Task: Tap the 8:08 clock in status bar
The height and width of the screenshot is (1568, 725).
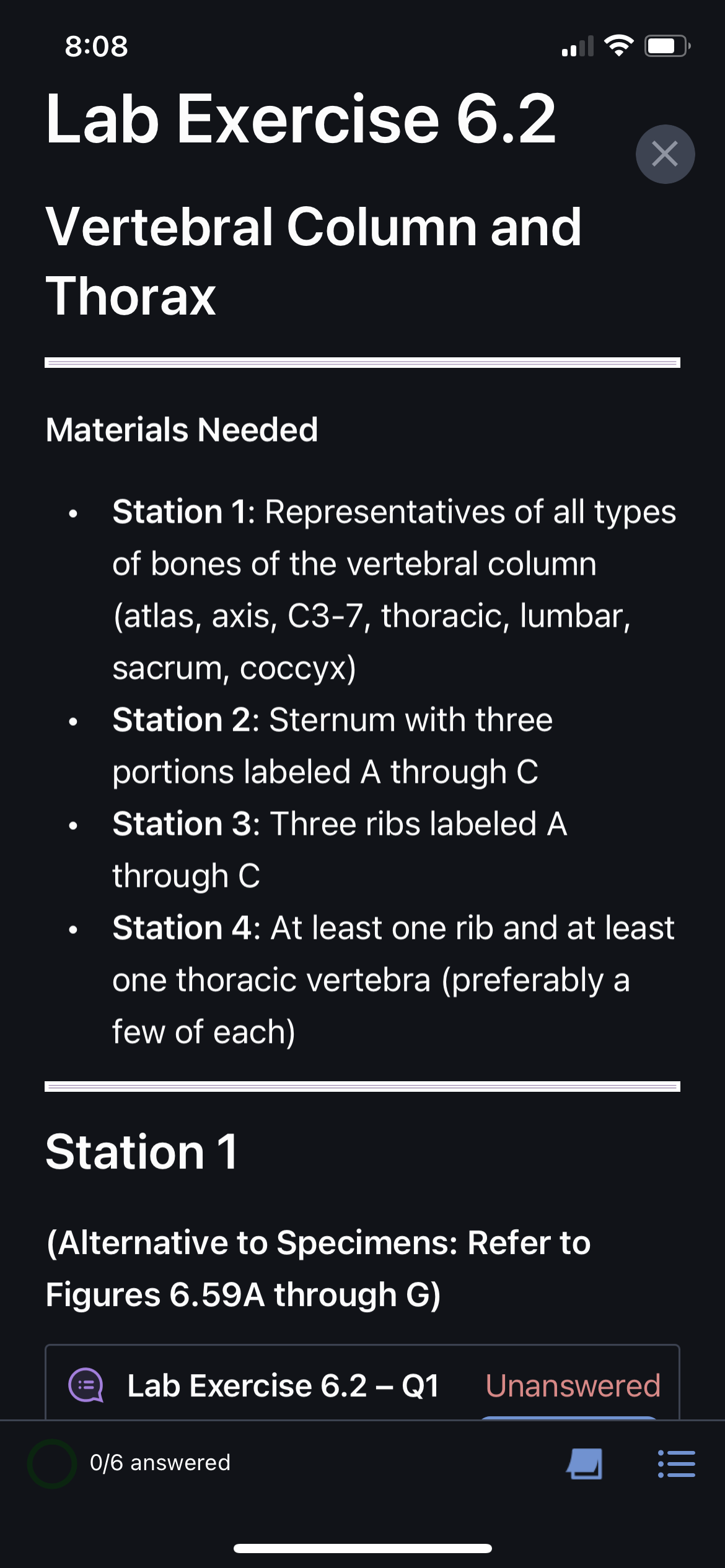Action: [x=96, y=46]
